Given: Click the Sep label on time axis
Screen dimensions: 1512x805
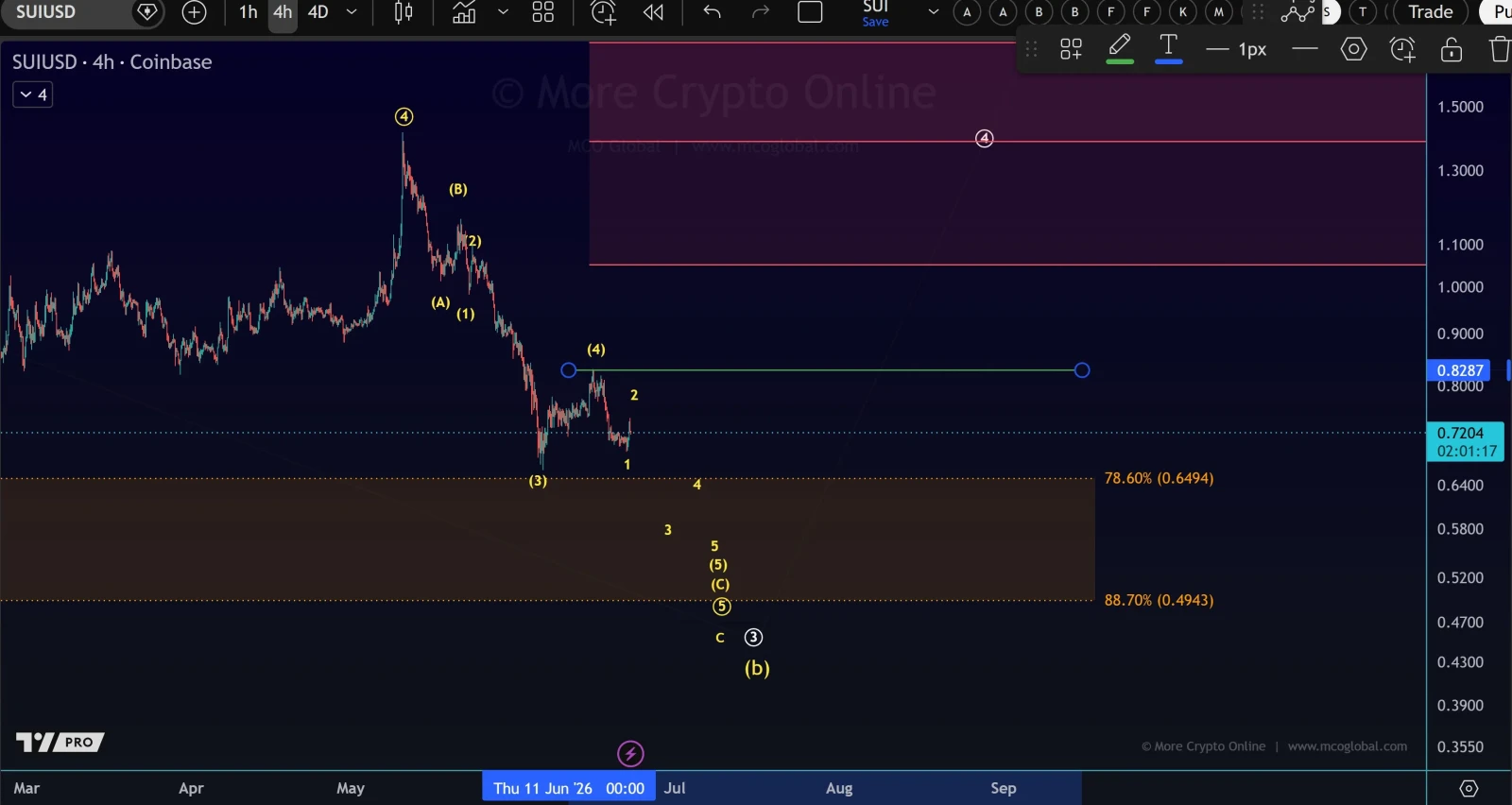Looking at the screenshot, I should (1004, 788).
